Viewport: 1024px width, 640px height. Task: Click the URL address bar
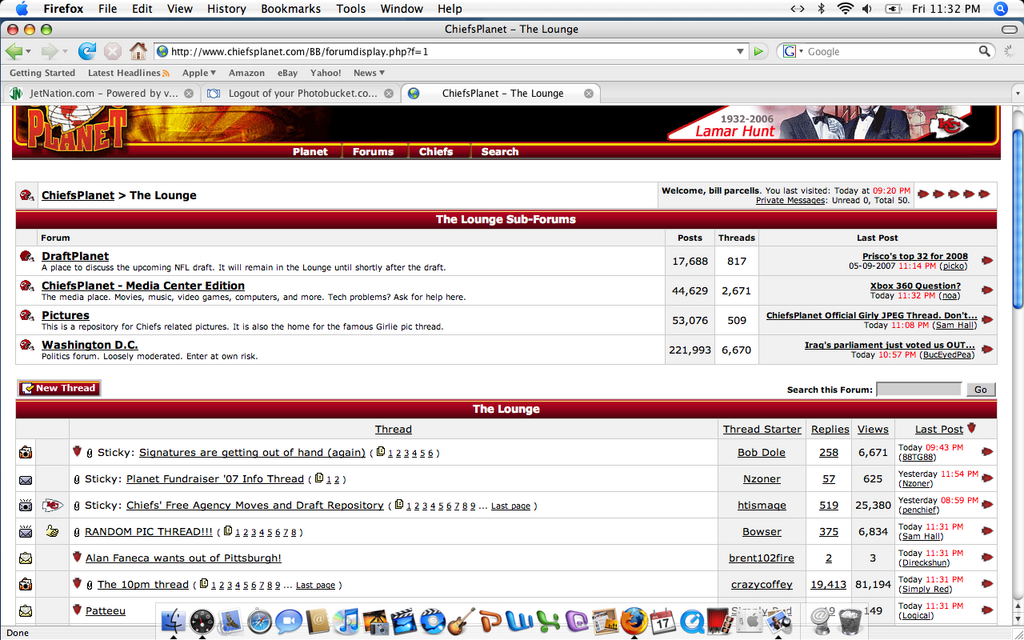pyautogui.click(x=449, y=51)
